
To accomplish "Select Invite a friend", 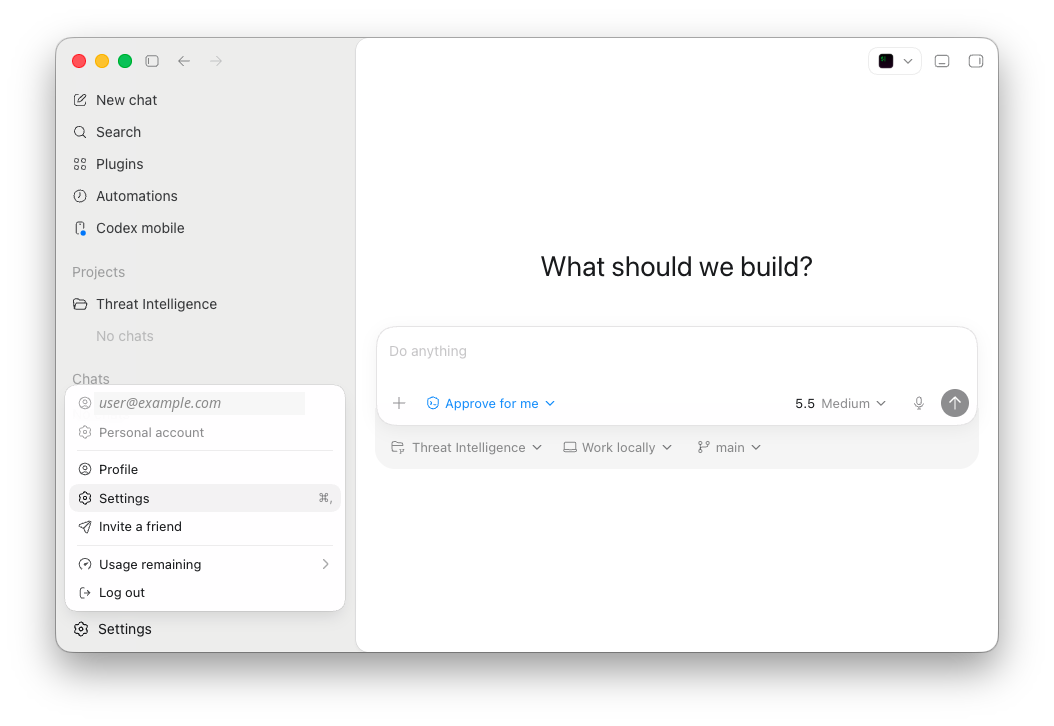I will click(x=205, y=526).
